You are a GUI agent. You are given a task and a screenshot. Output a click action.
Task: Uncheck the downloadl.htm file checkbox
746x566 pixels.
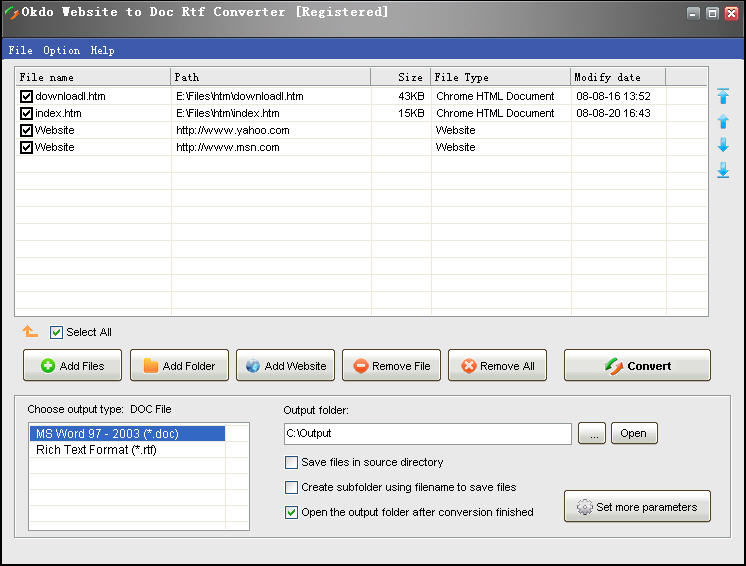click(x=26, y=97)
